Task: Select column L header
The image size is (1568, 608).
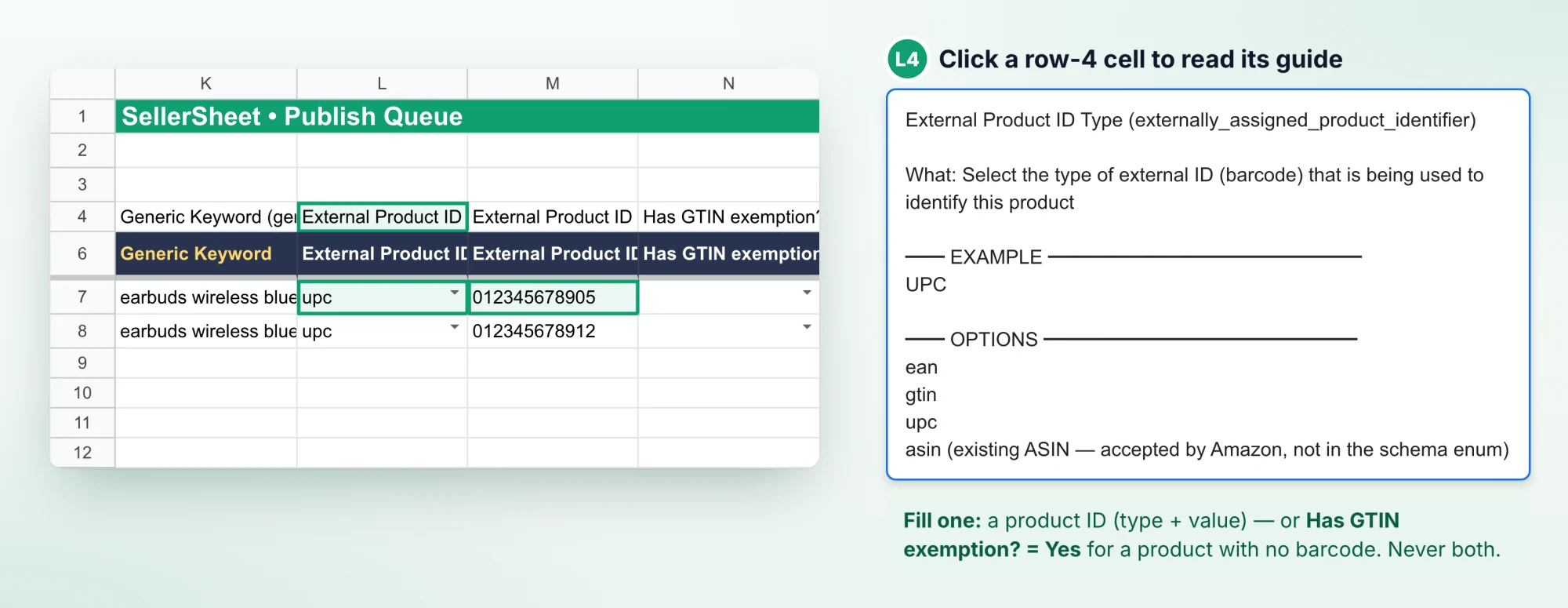Action: tap(382, 83)
